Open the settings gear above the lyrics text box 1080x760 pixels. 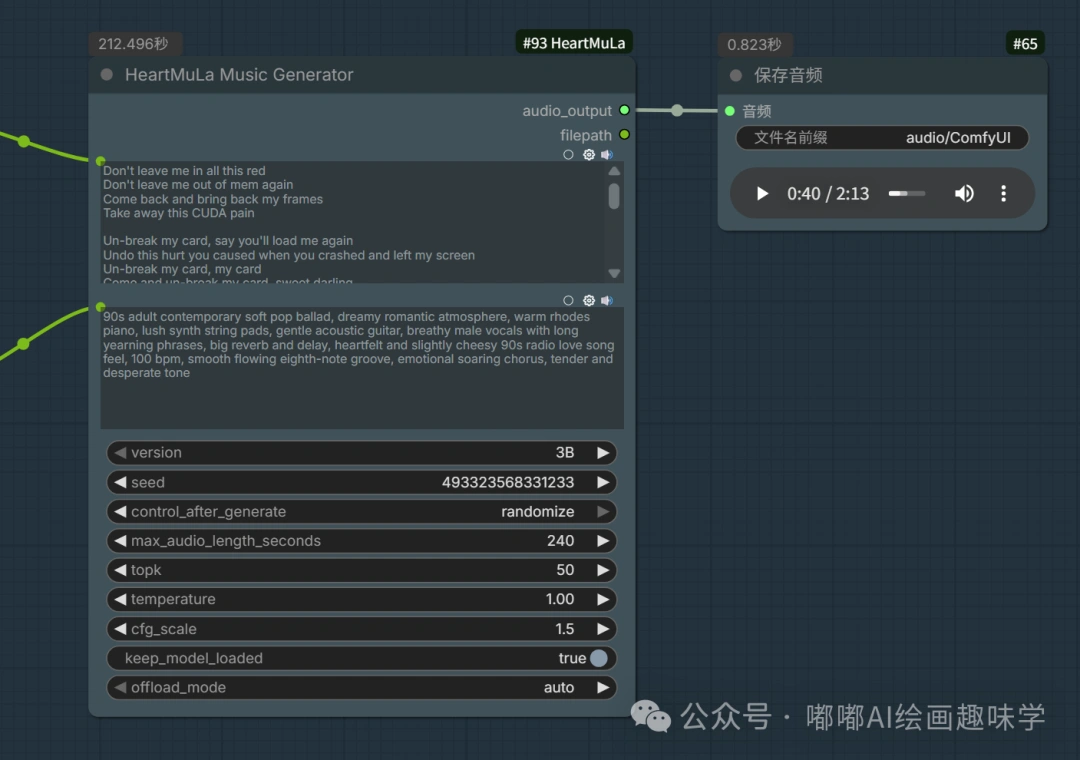[588, 155]
